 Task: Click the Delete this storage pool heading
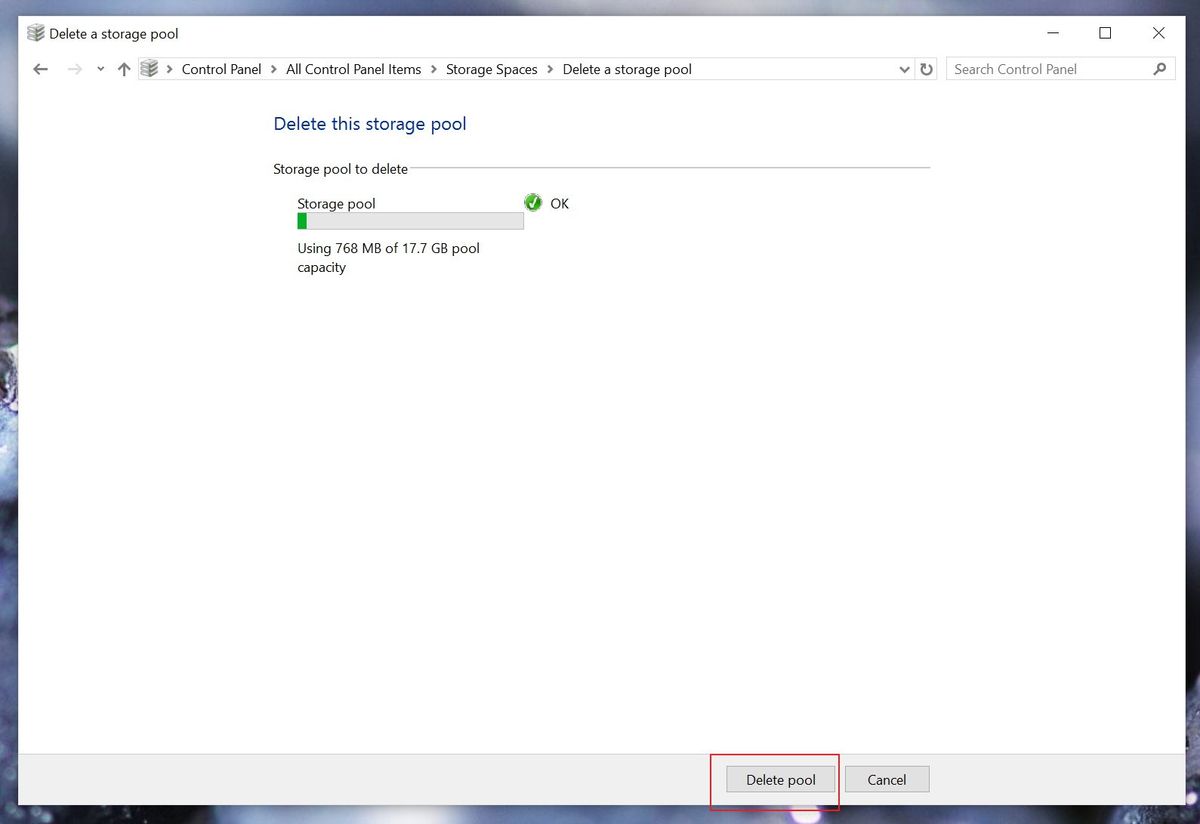369,123
